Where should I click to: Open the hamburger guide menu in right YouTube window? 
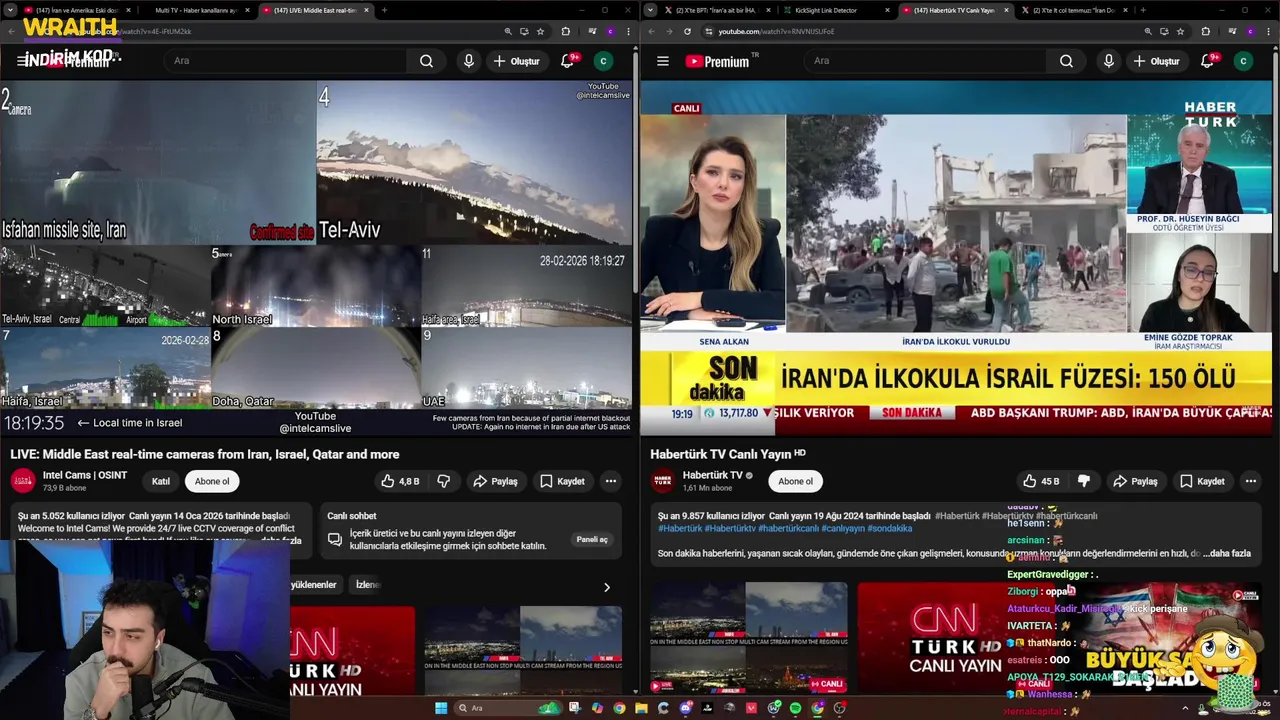(x=662, y=61)
